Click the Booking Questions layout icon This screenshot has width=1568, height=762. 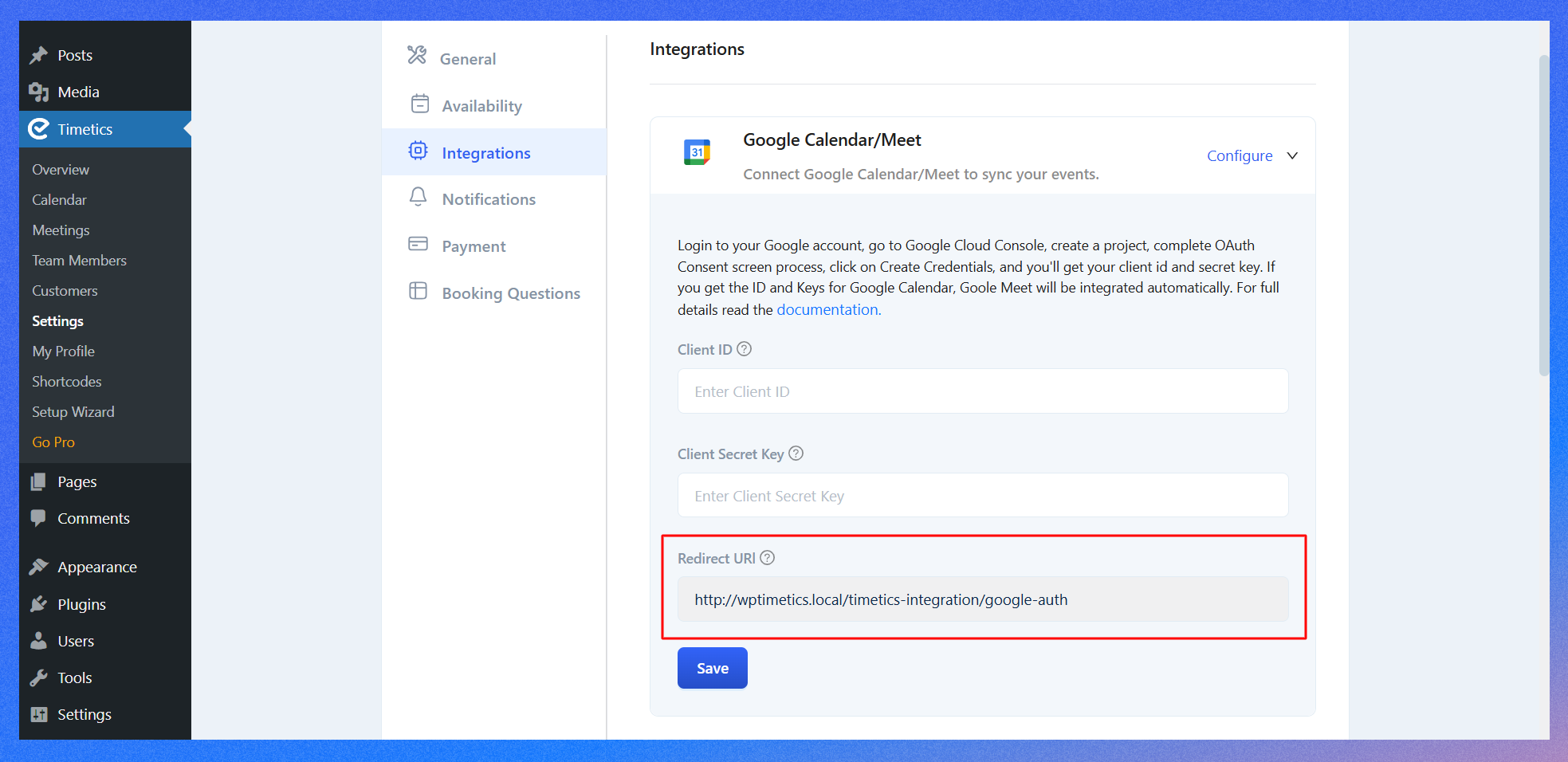418,291
